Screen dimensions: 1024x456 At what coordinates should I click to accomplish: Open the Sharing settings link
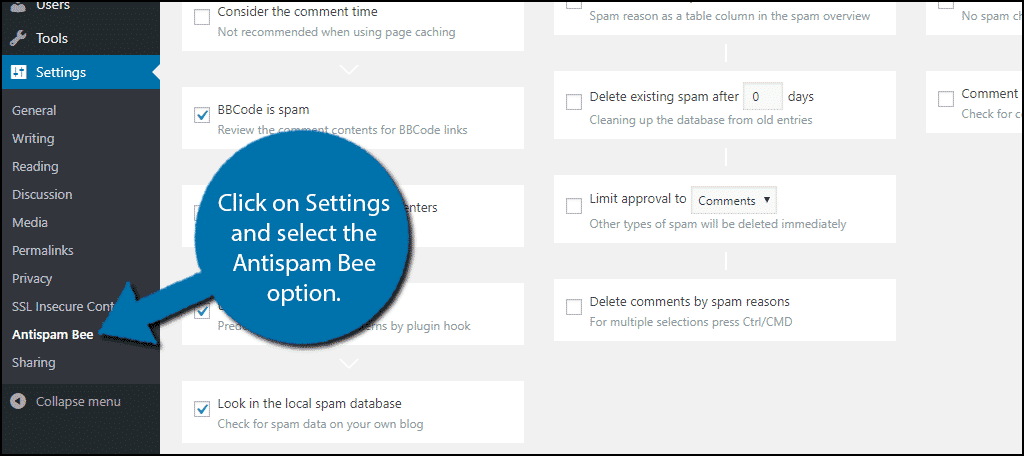pyautogui.click(x=34, y=363)
